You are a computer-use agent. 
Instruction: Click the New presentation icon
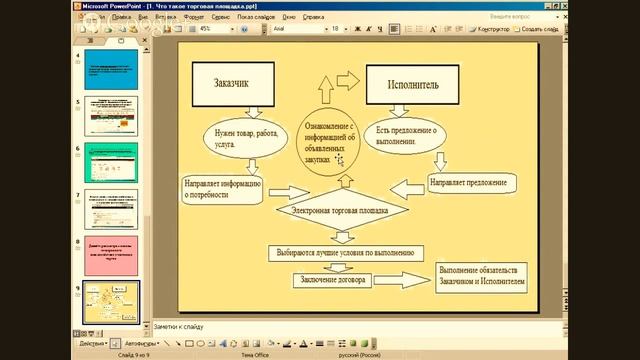(82, 29)
